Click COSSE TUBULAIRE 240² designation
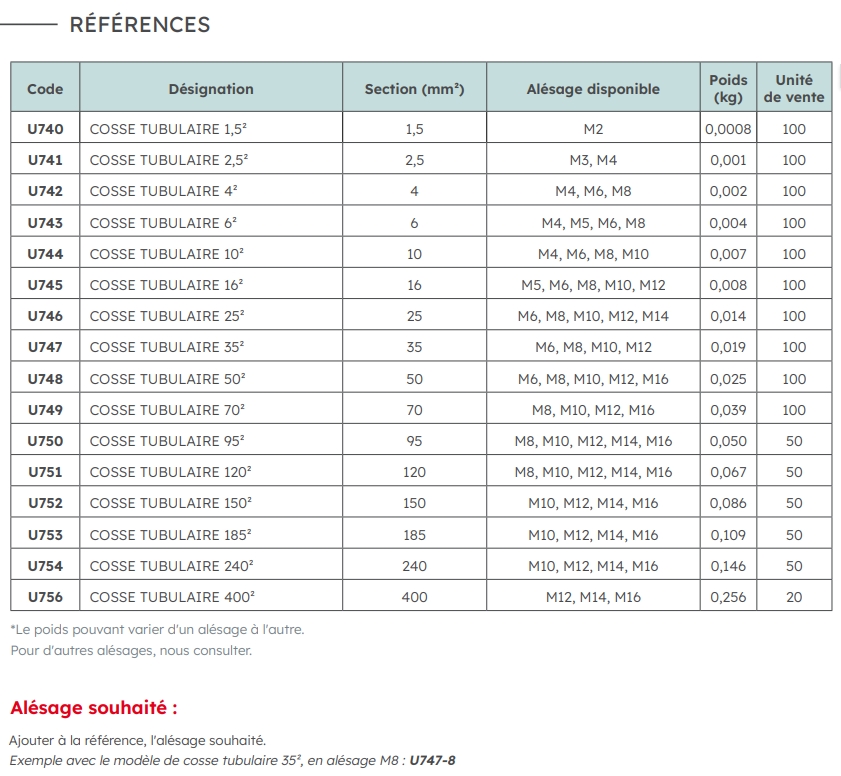841x776 pixels. click(171, 566)
